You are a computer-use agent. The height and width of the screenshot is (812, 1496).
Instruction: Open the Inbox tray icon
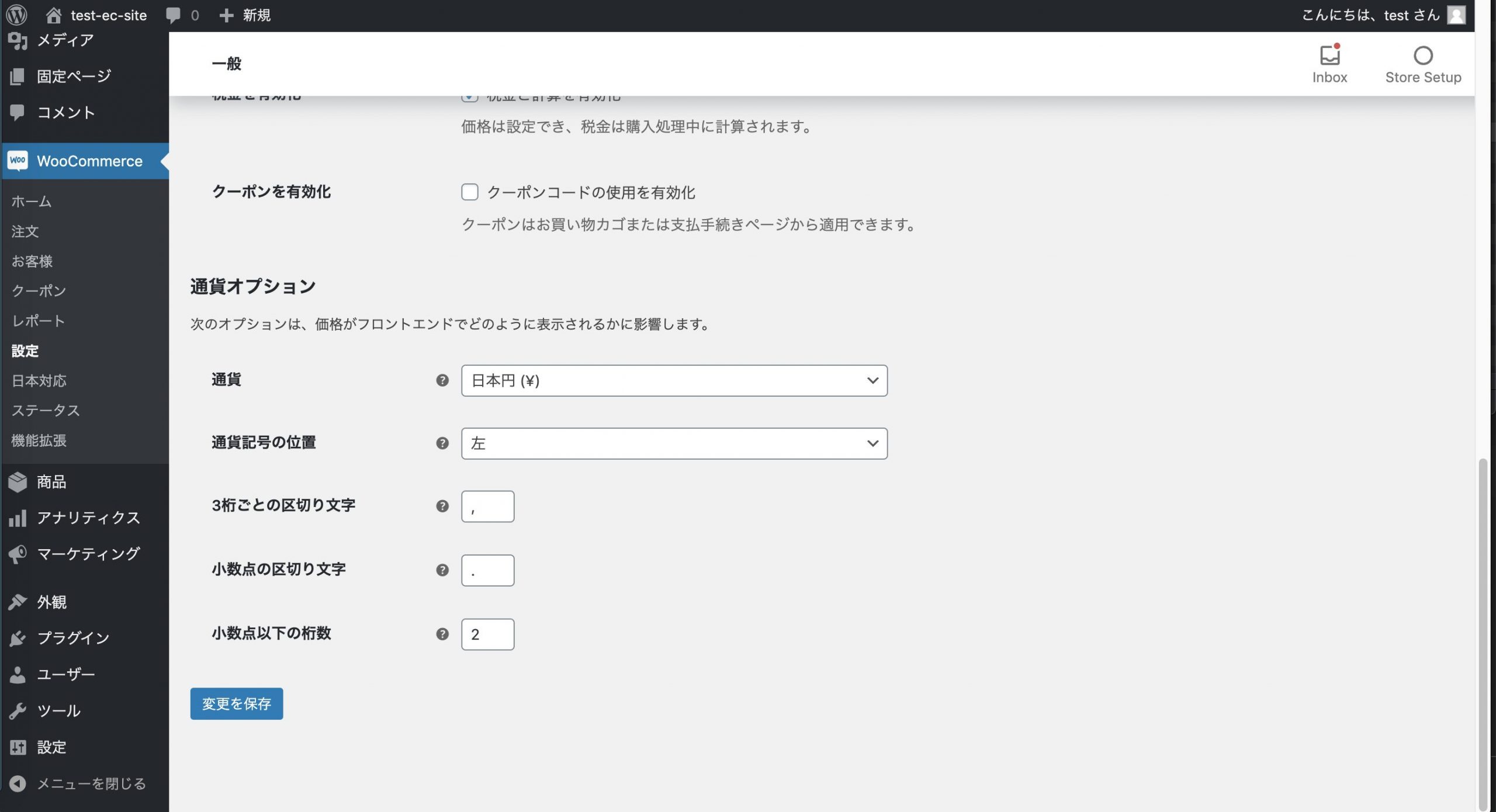[x=1329, y=55]
